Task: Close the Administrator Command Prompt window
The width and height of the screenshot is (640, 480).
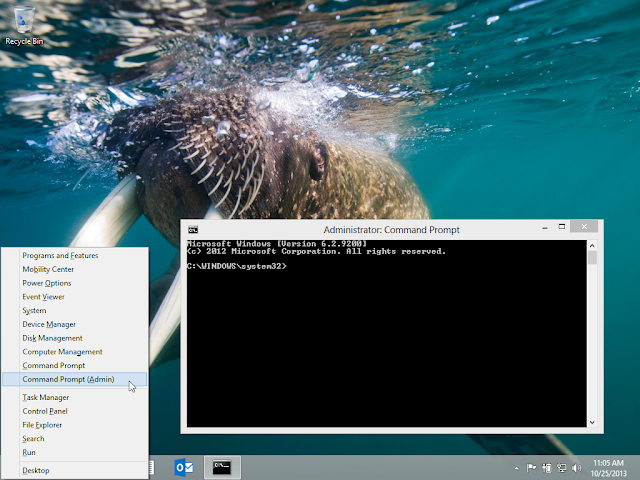Action: (x=584, y=227)
